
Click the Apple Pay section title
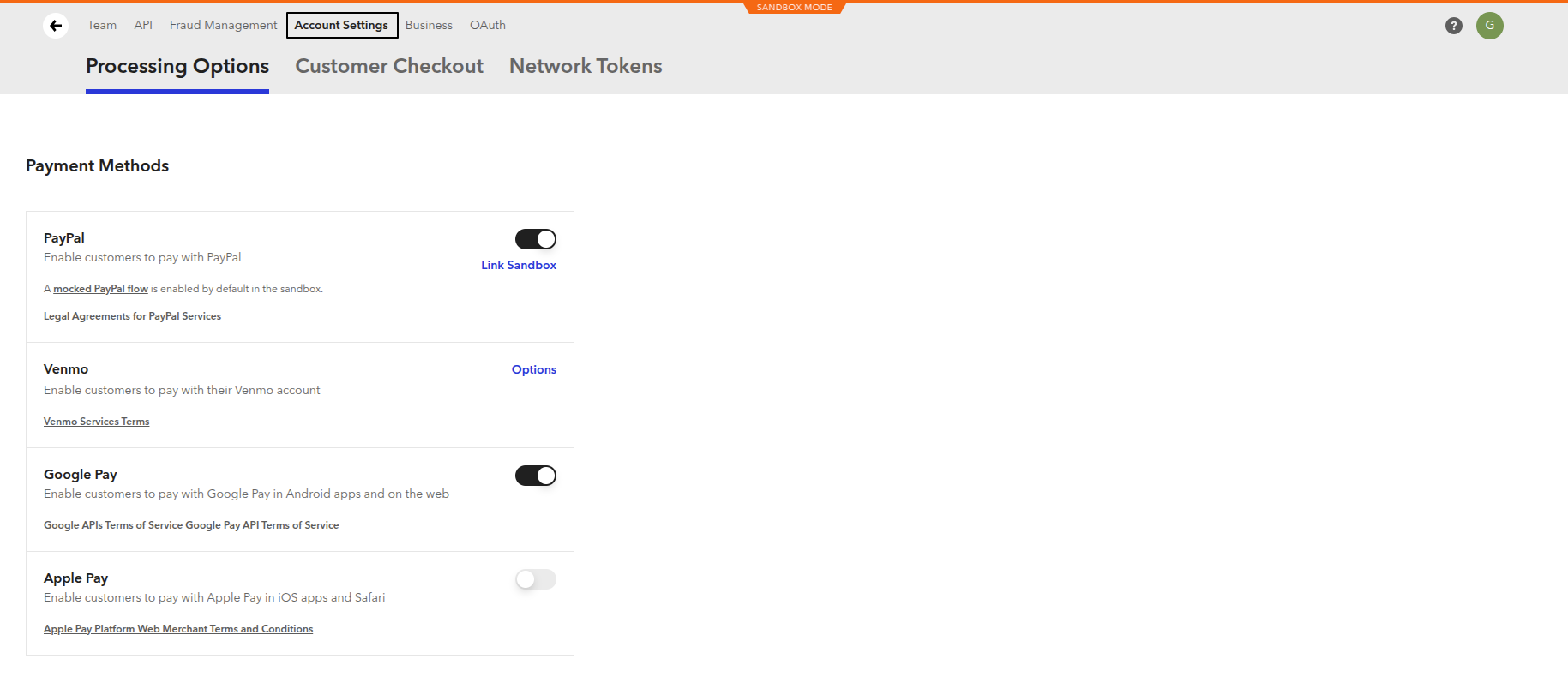(76, 578)
